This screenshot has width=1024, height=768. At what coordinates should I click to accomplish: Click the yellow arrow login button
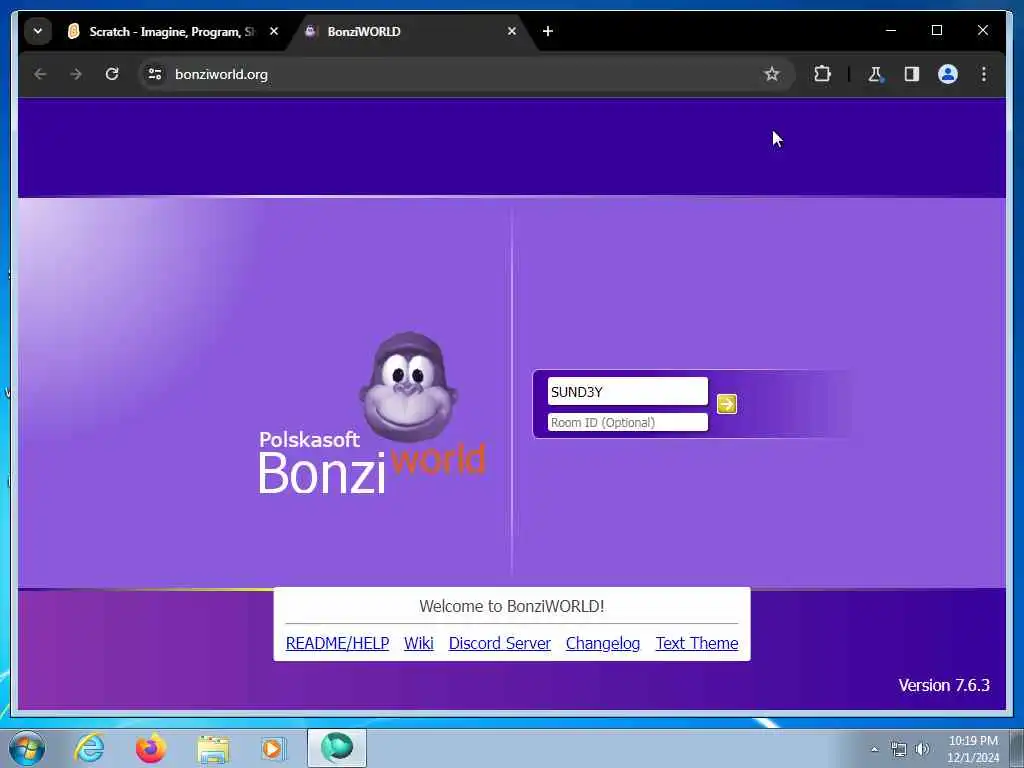tap(726, 404)
